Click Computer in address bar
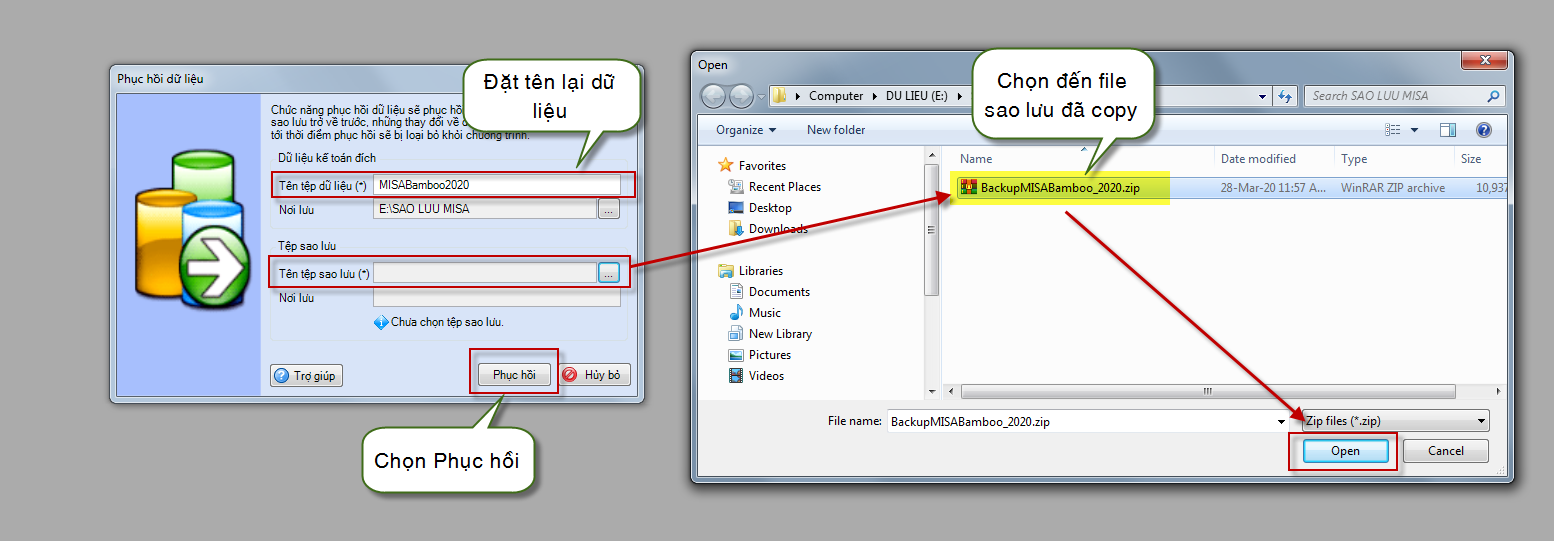This screenshot has height=541, width=1554. click(836, 96)
